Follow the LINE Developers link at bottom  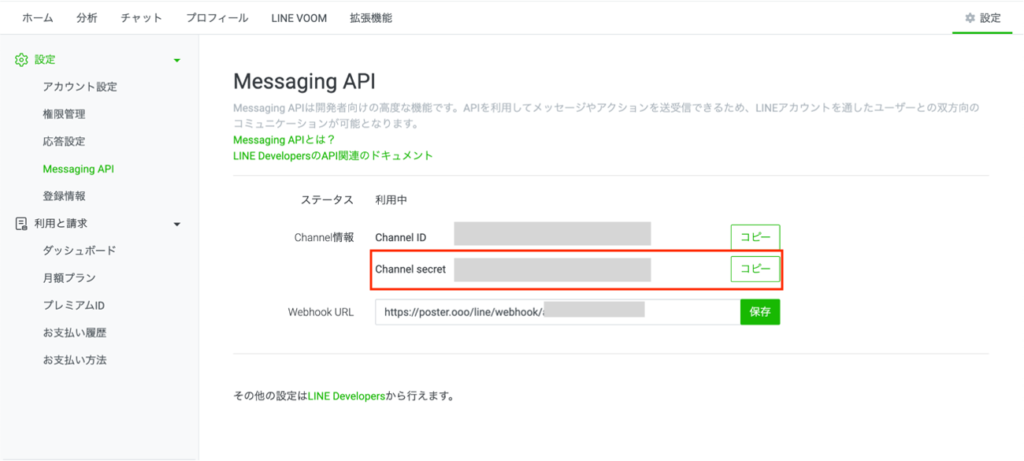tap(346, 396)
